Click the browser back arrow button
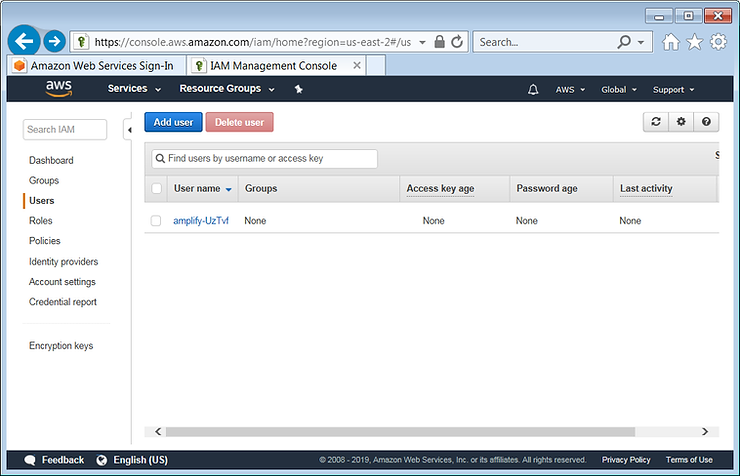 point(23,41)
